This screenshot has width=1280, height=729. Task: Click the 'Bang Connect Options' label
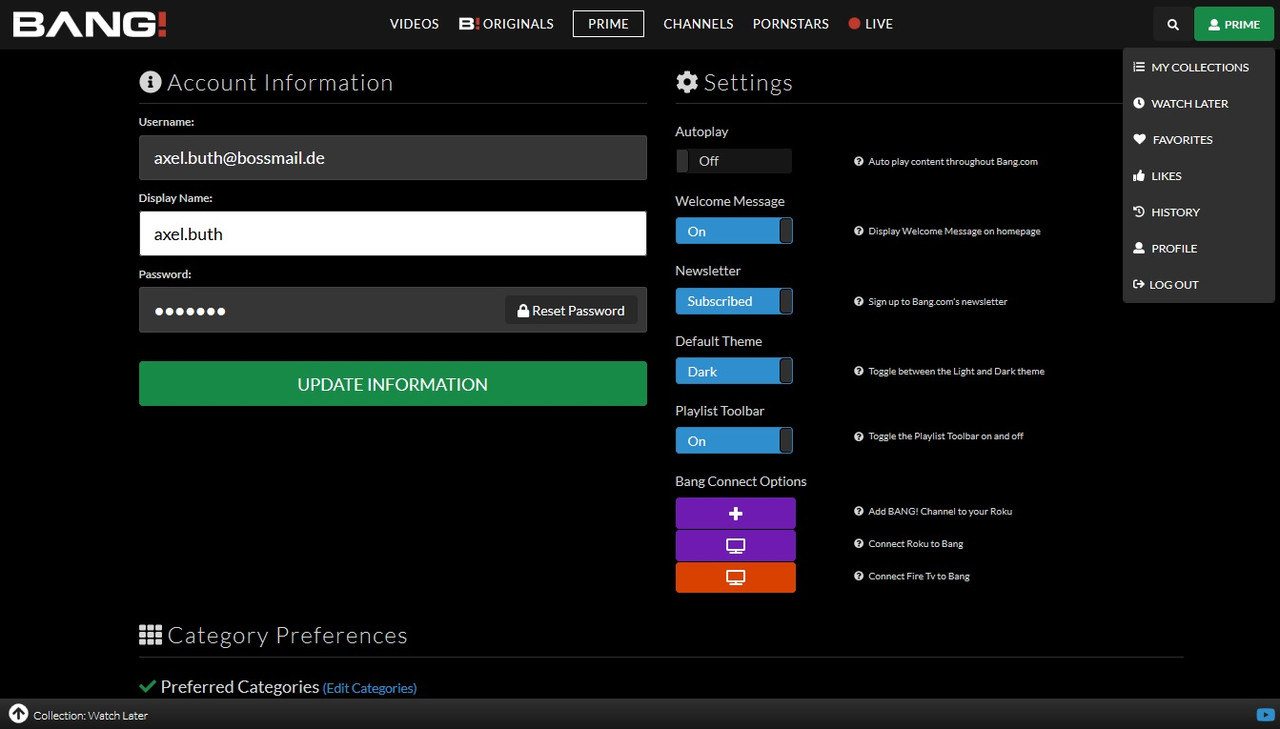tap(741, 481)
